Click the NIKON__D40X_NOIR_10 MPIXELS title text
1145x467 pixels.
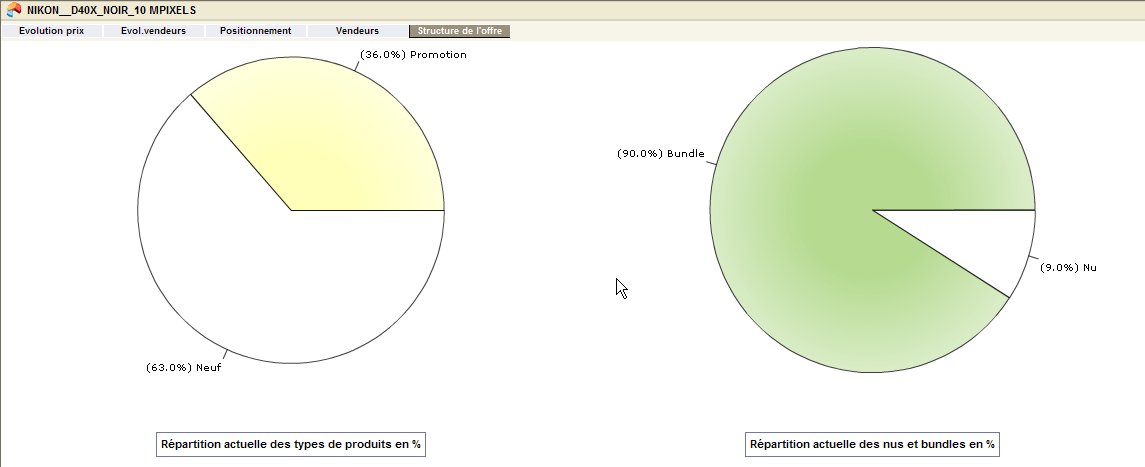[x=111, y=11]
